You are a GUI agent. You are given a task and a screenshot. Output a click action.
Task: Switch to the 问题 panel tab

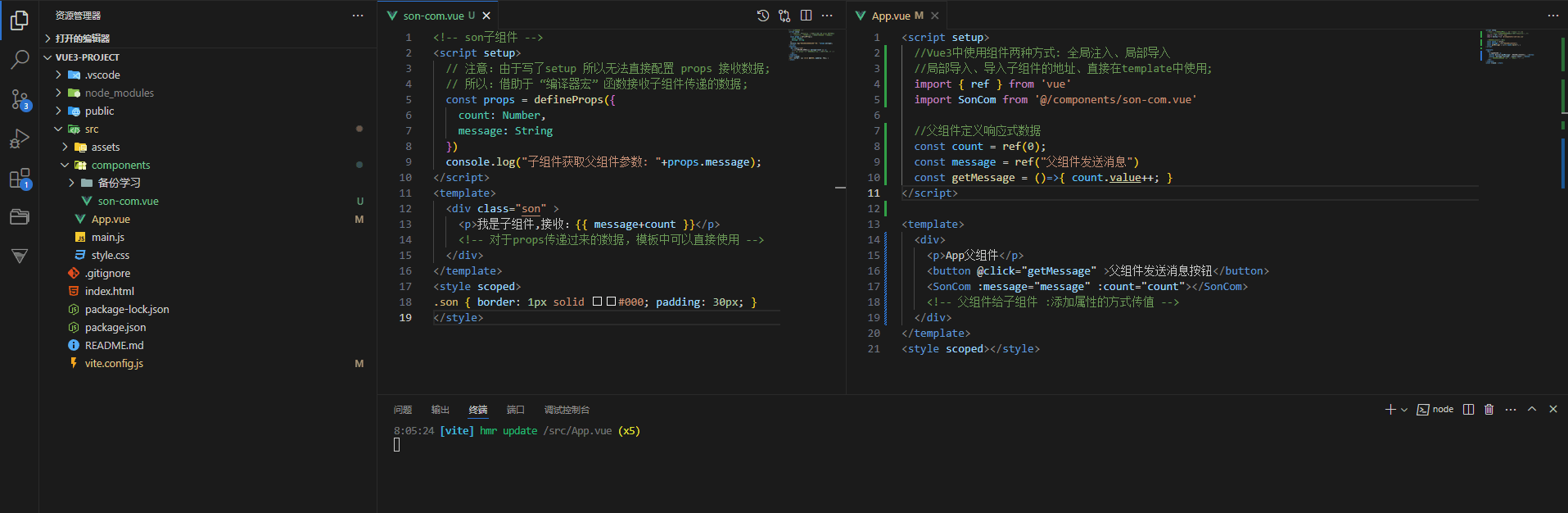pos(403,410)
